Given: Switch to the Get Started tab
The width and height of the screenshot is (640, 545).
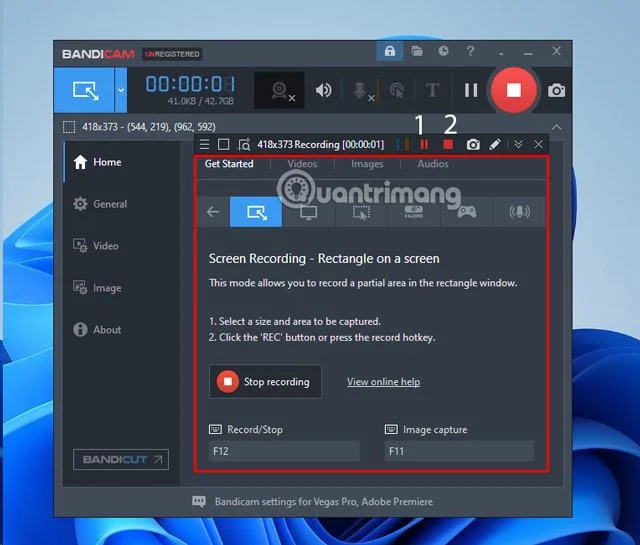Looking at the screenshot, I should click(x=229, y=164).
